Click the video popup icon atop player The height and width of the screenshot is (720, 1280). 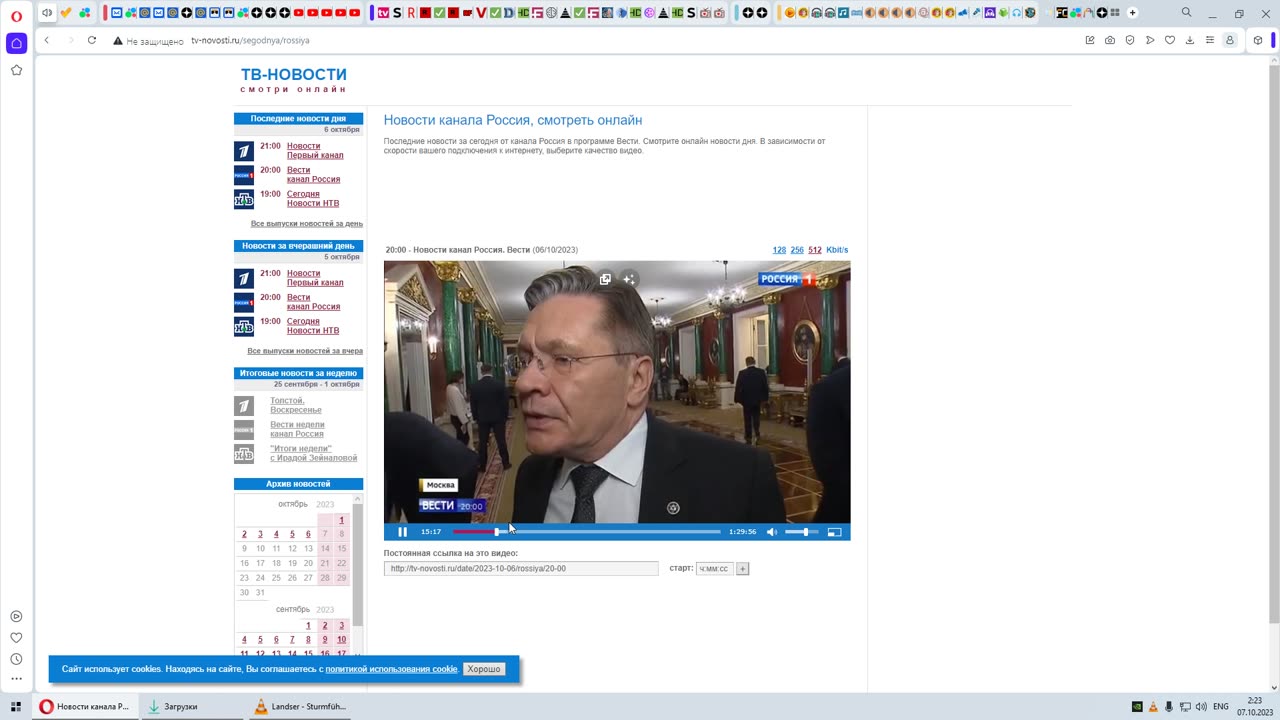pos(605,279)
